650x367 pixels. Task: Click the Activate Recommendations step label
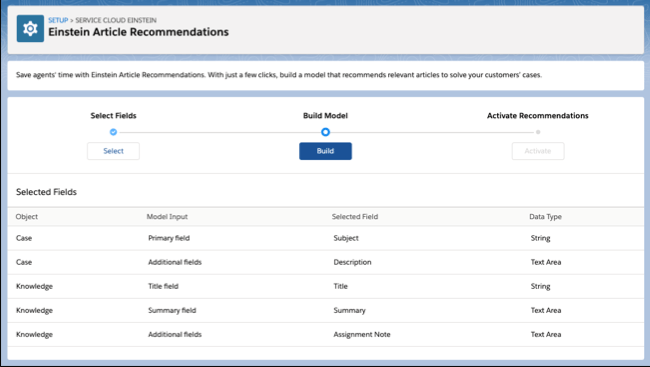538,116
